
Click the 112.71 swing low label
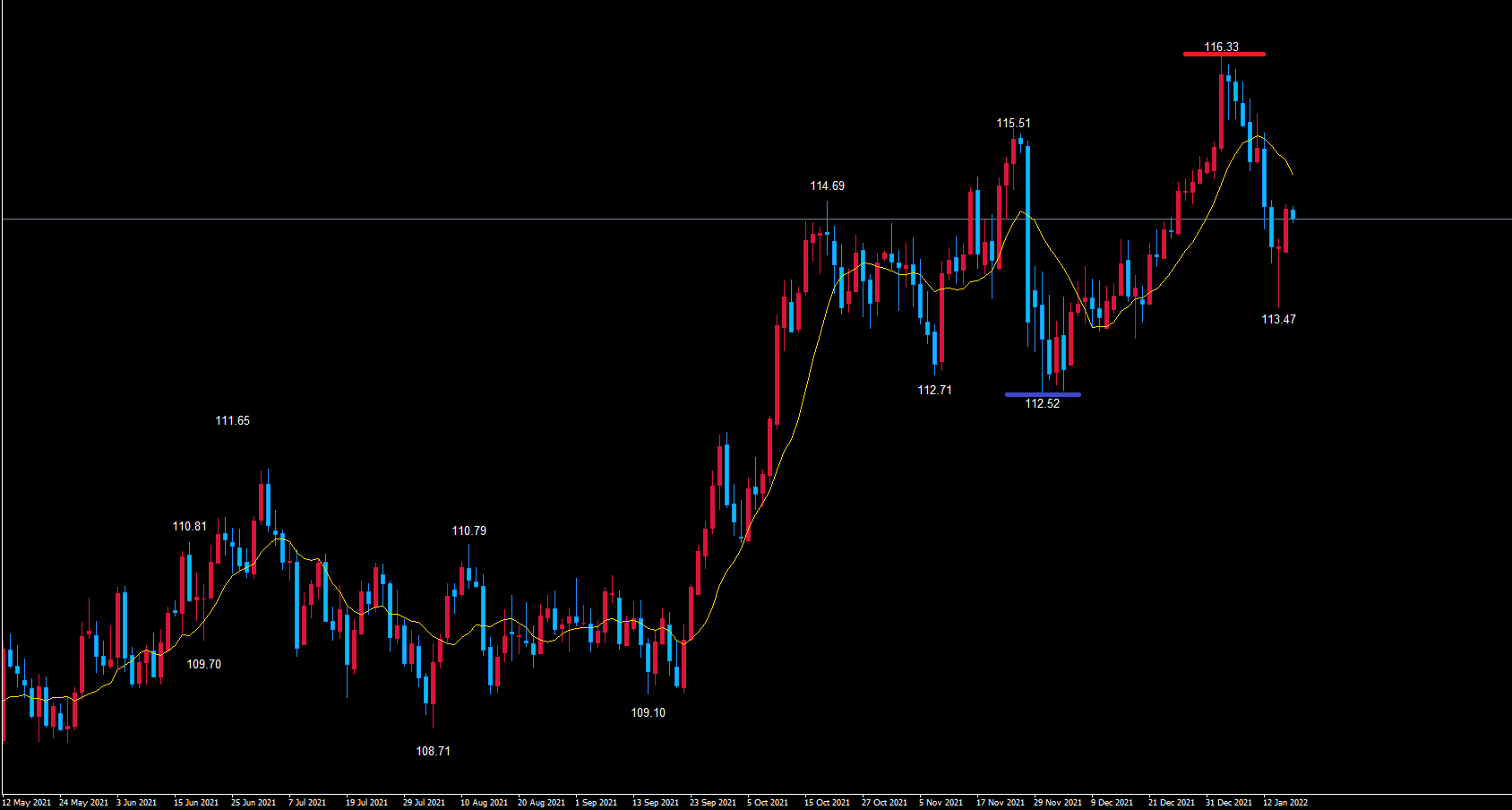(934, 391)
